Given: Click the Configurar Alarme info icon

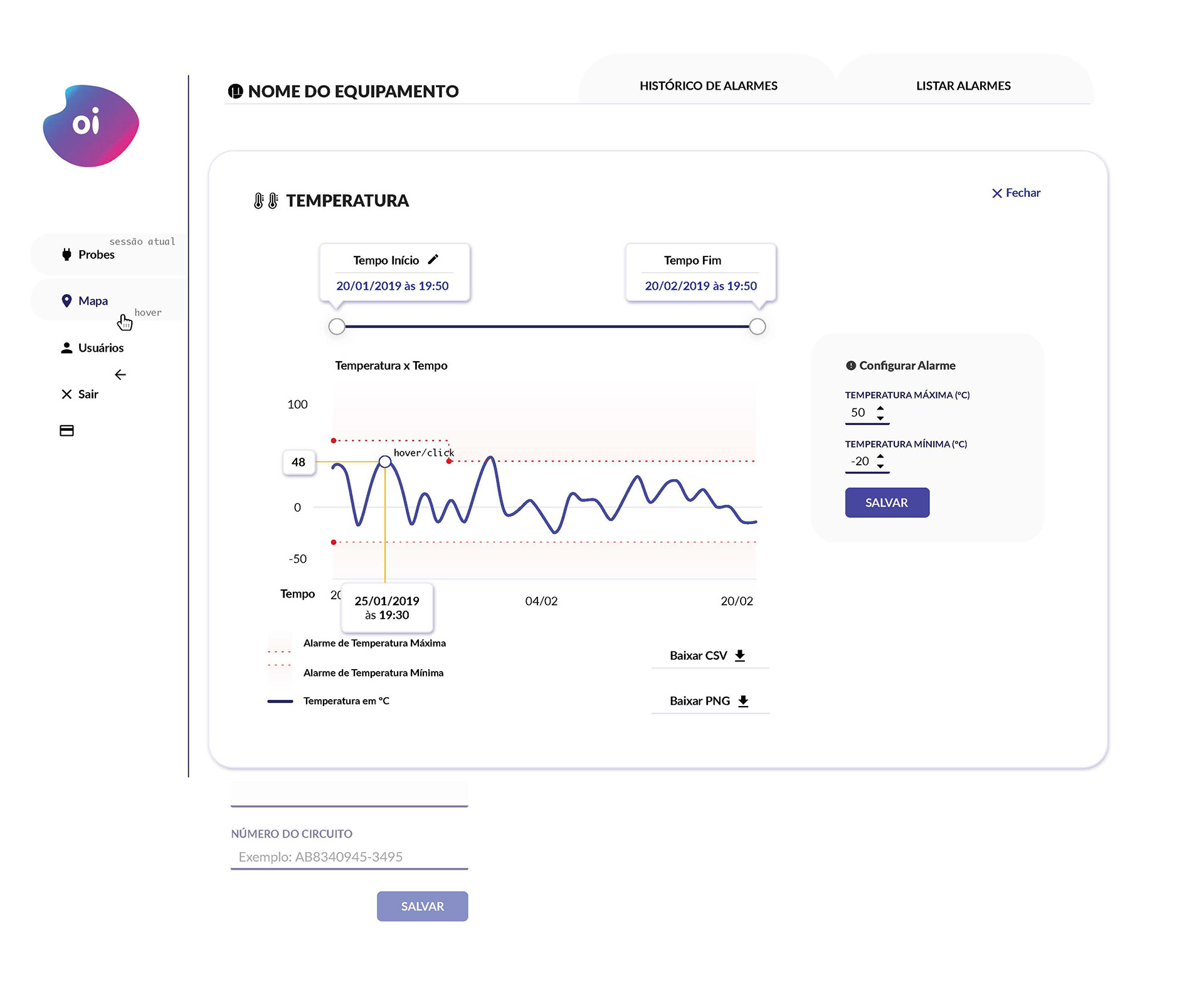Looking at the screenshot, I should tap(851, 366).
